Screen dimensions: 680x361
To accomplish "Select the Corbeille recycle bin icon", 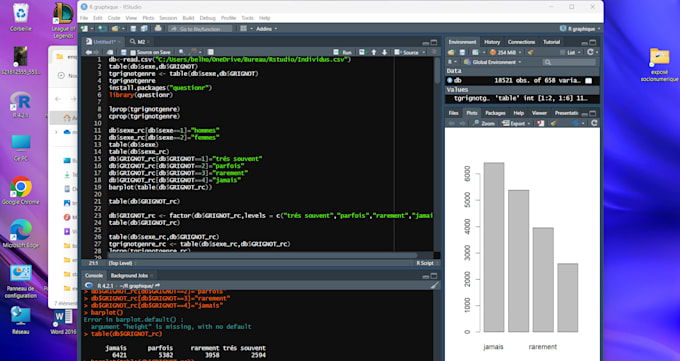I will [x=21, y=17].
